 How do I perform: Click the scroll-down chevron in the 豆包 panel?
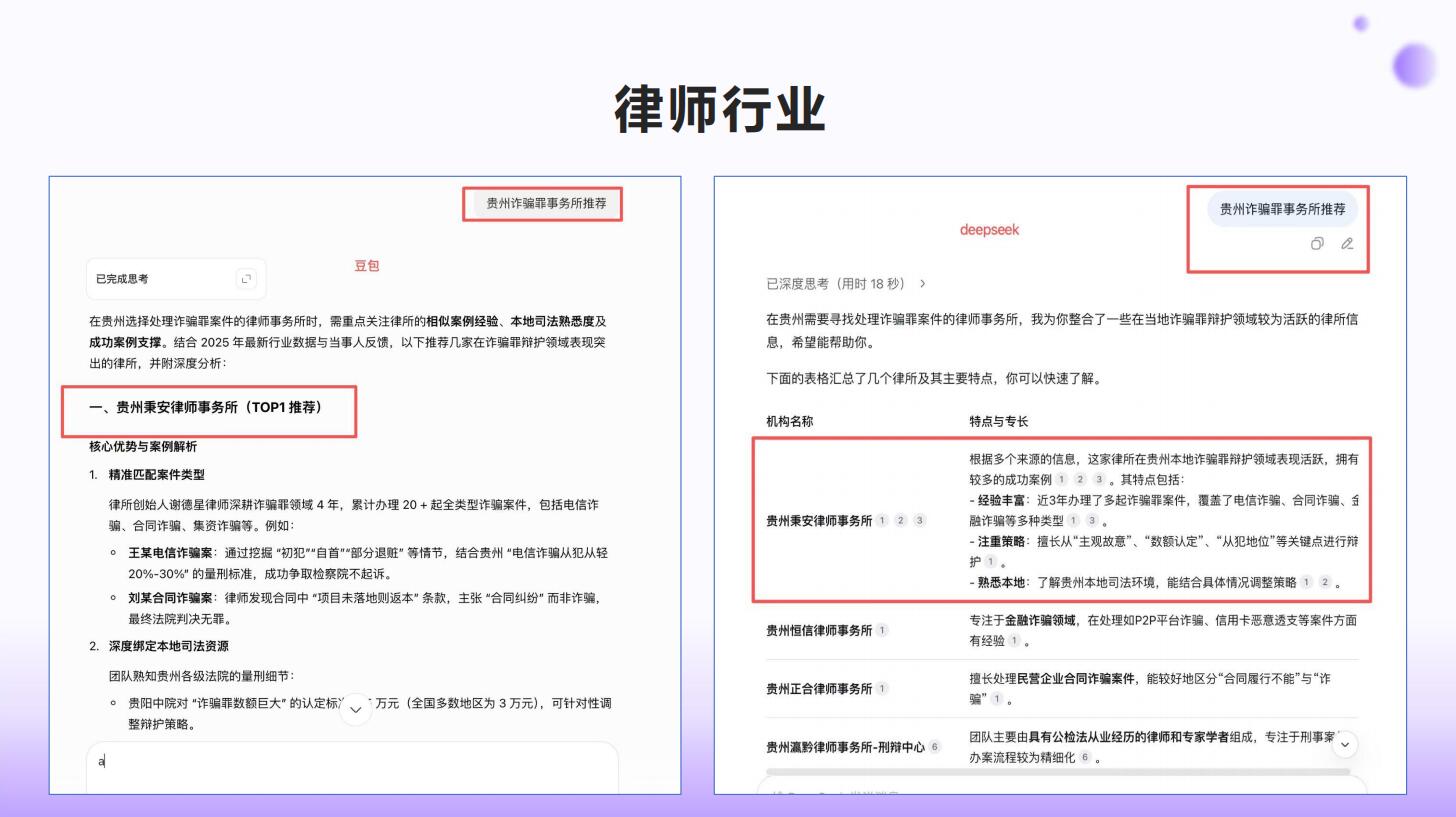click(355, 709)
